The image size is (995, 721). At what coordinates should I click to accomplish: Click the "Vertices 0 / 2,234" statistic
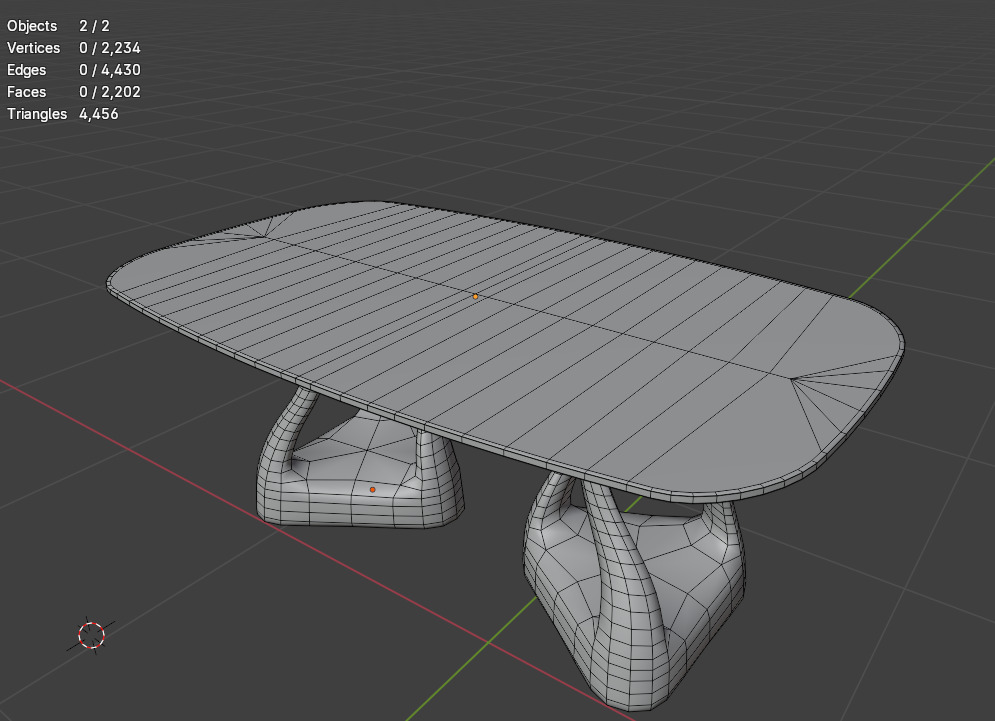(x=74, y=48)
